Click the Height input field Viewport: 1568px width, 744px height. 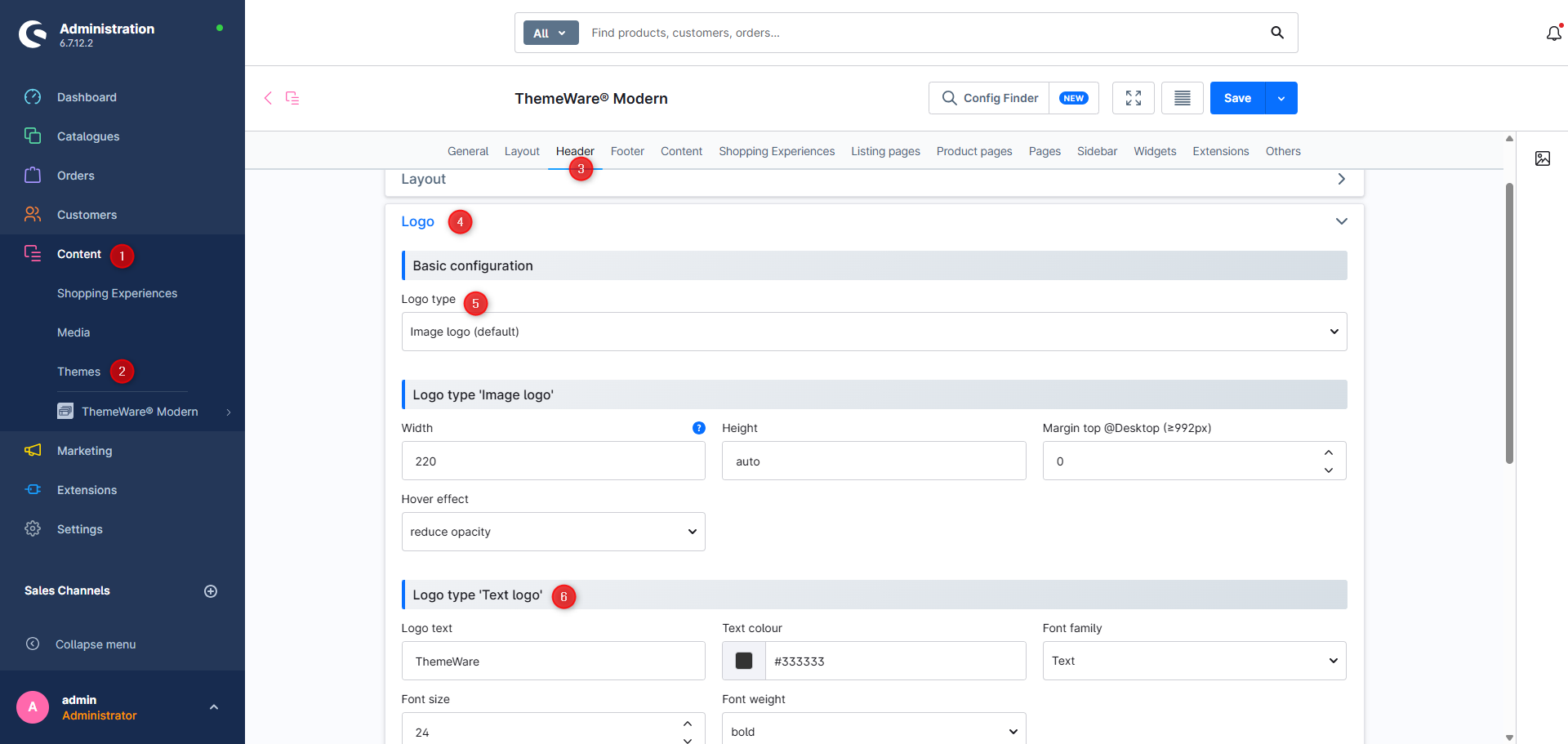[874, 461]
